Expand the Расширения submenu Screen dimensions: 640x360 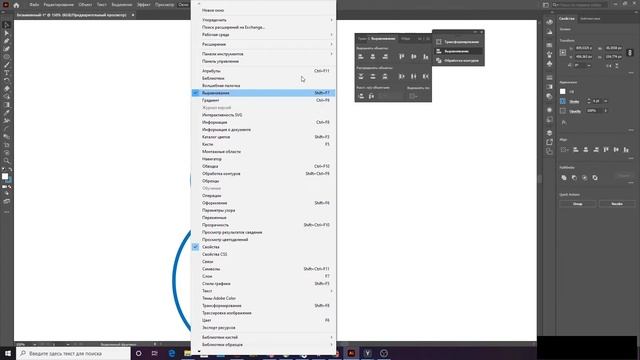pyautogui.click(x=263, y=44)
